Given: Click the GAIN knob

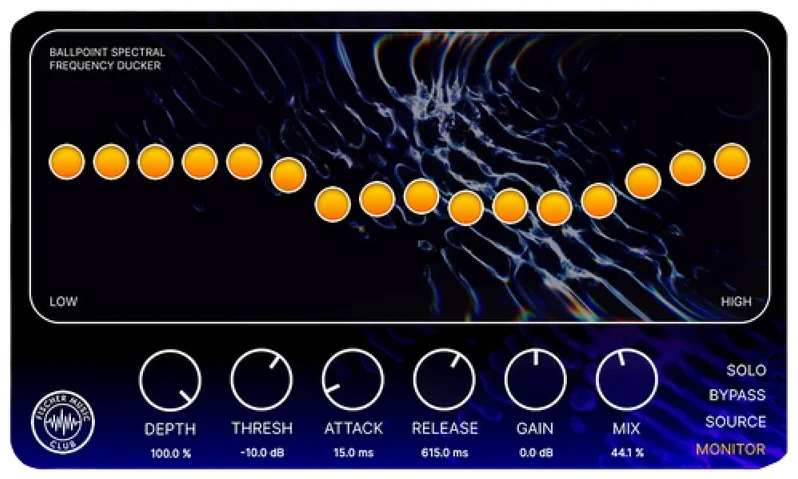Looking at the screenshot, I should (x=535, y=380).
